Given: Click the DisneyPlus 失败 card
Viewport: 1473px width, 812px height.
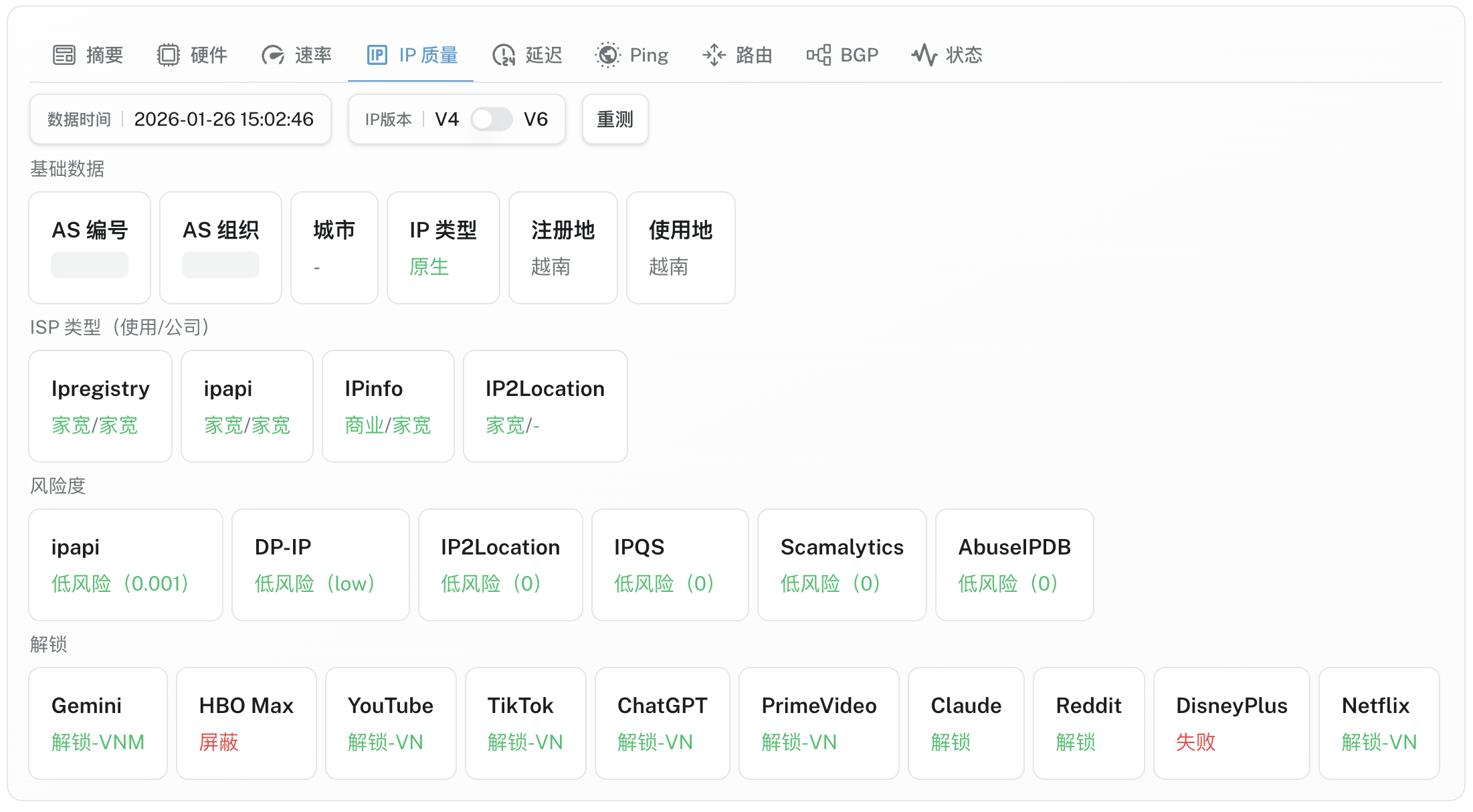Looking at the screenshot, I should (1232, 723).
